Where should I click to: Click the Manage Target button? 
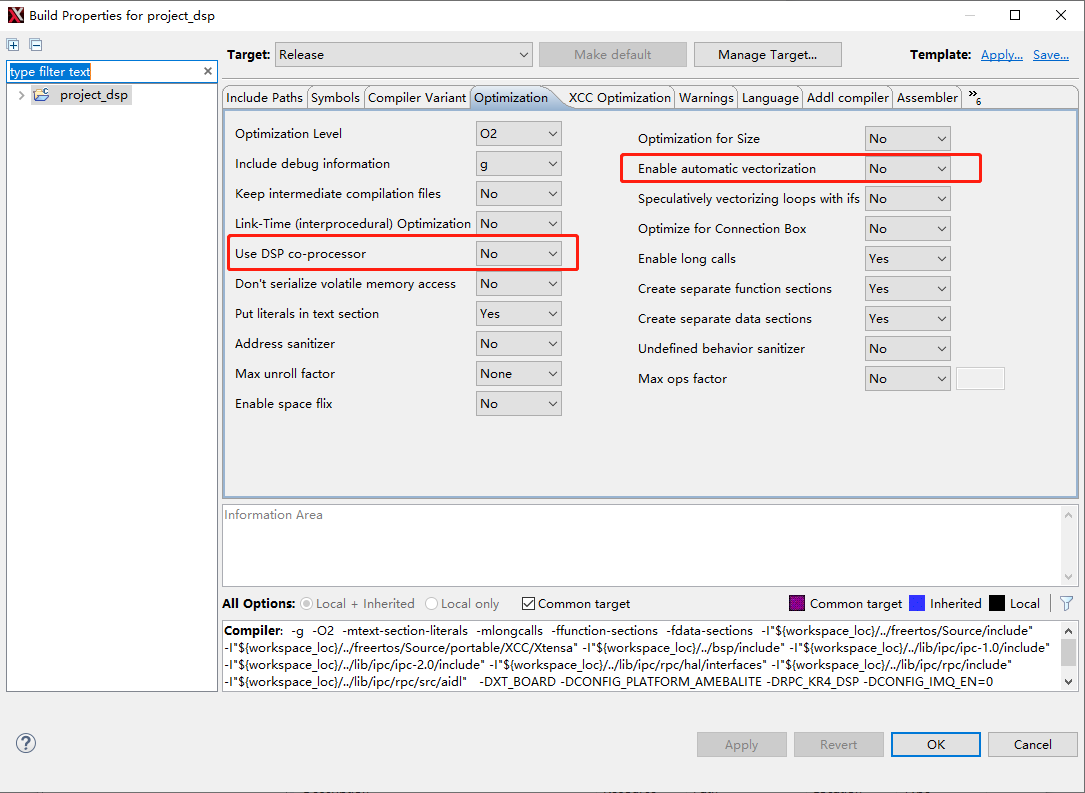(767, 55)
